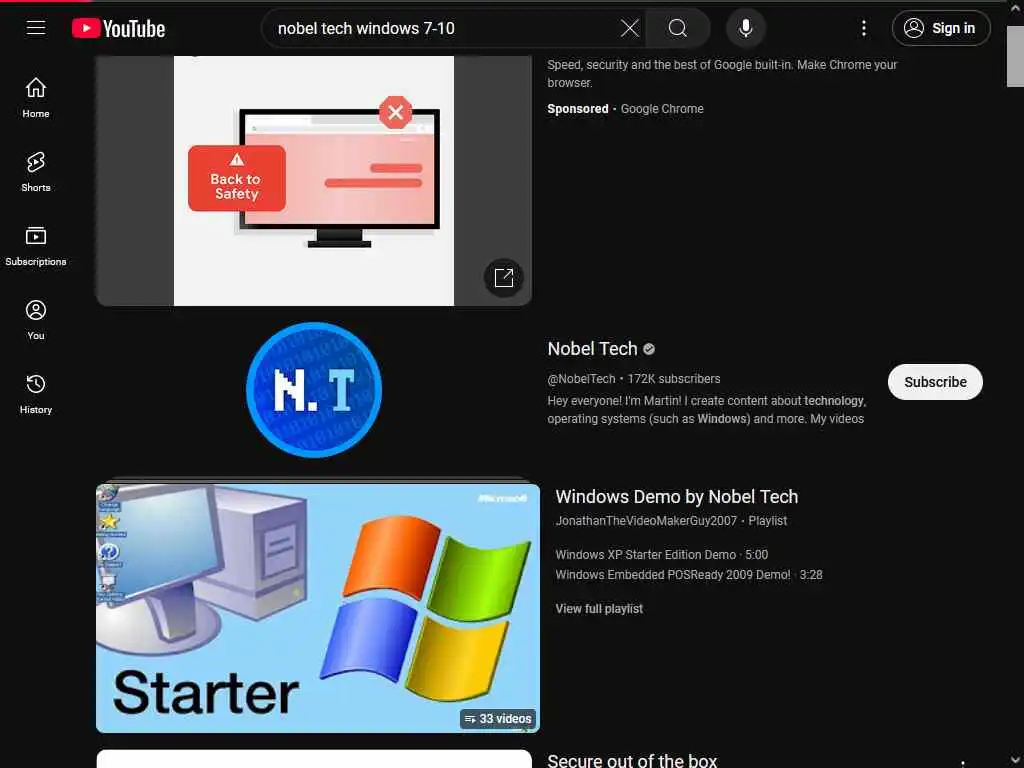Start voice search with microphone

(x=745, y=28)
